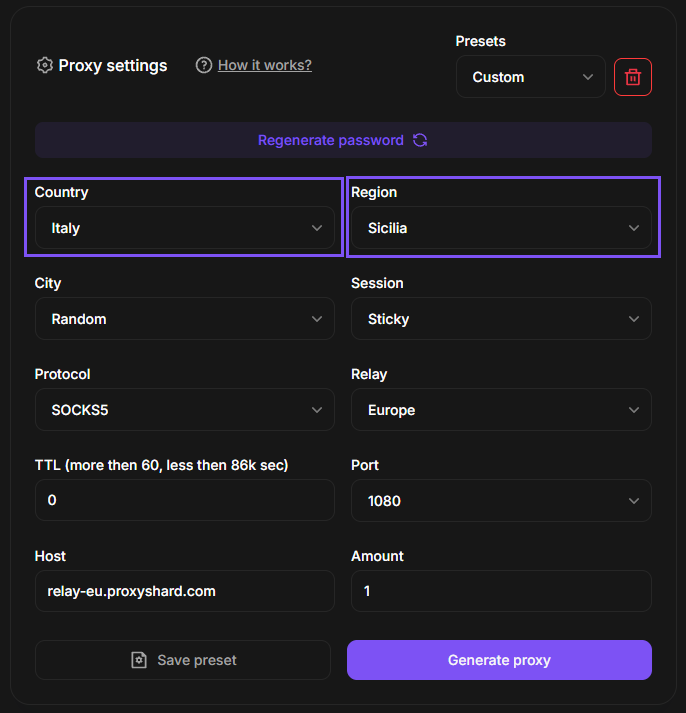Click the Host field with relay-eu.proxyshard.com

pos(184,591)
